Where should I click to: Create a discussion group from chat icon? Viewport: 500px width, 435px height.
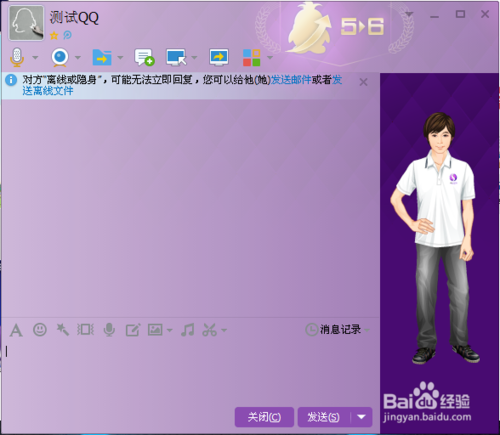[x=144, y=57]
